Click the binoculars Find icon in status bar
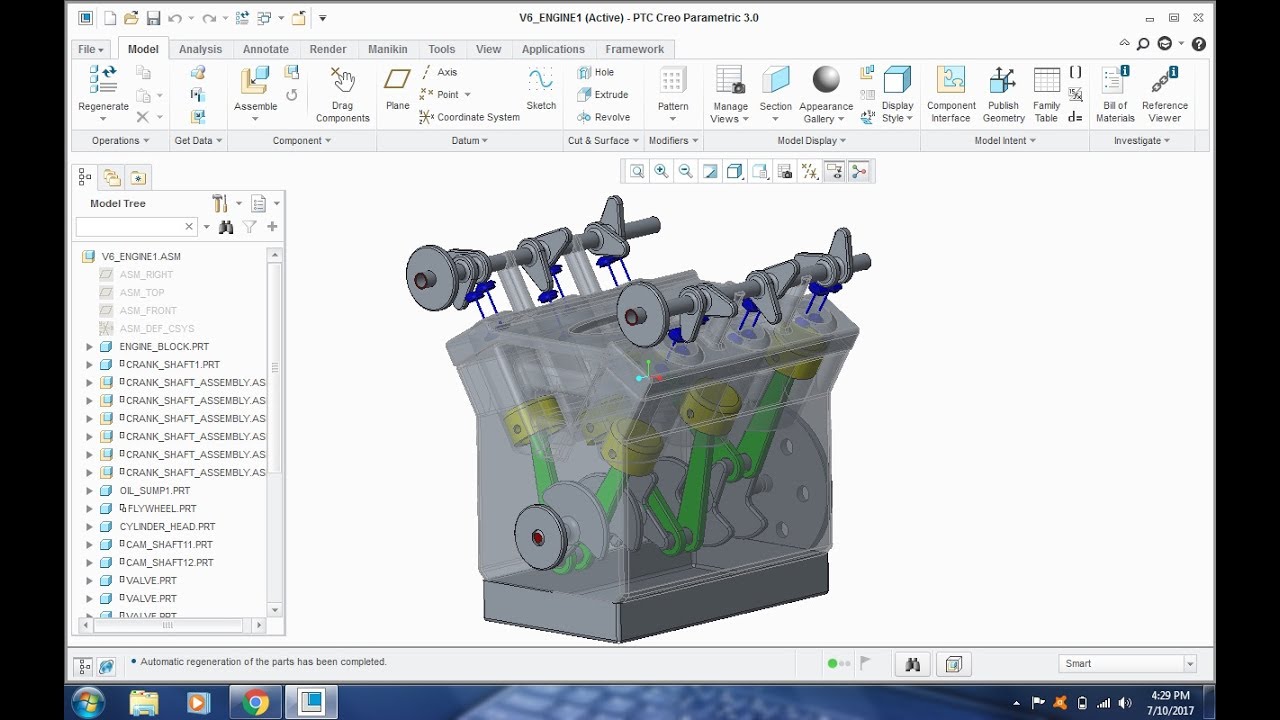1280x720 pixels. [912, 663]
